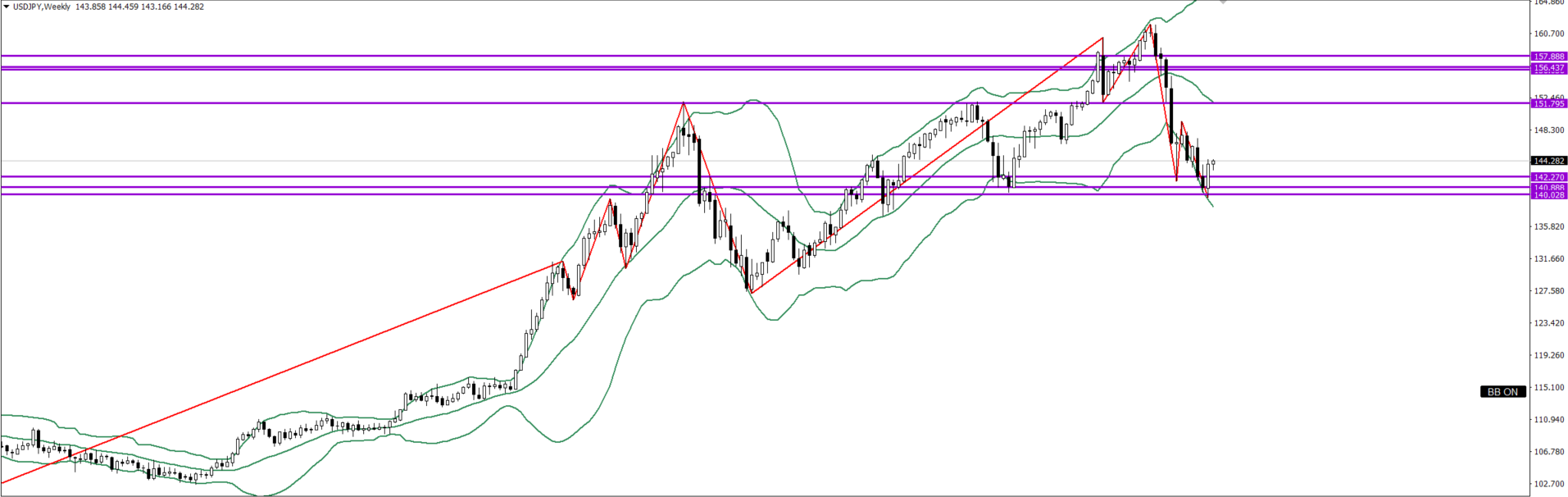Click the black 144.282 current price label
This screenshot has width=1568, height=497.
(x=1548, y=161)
